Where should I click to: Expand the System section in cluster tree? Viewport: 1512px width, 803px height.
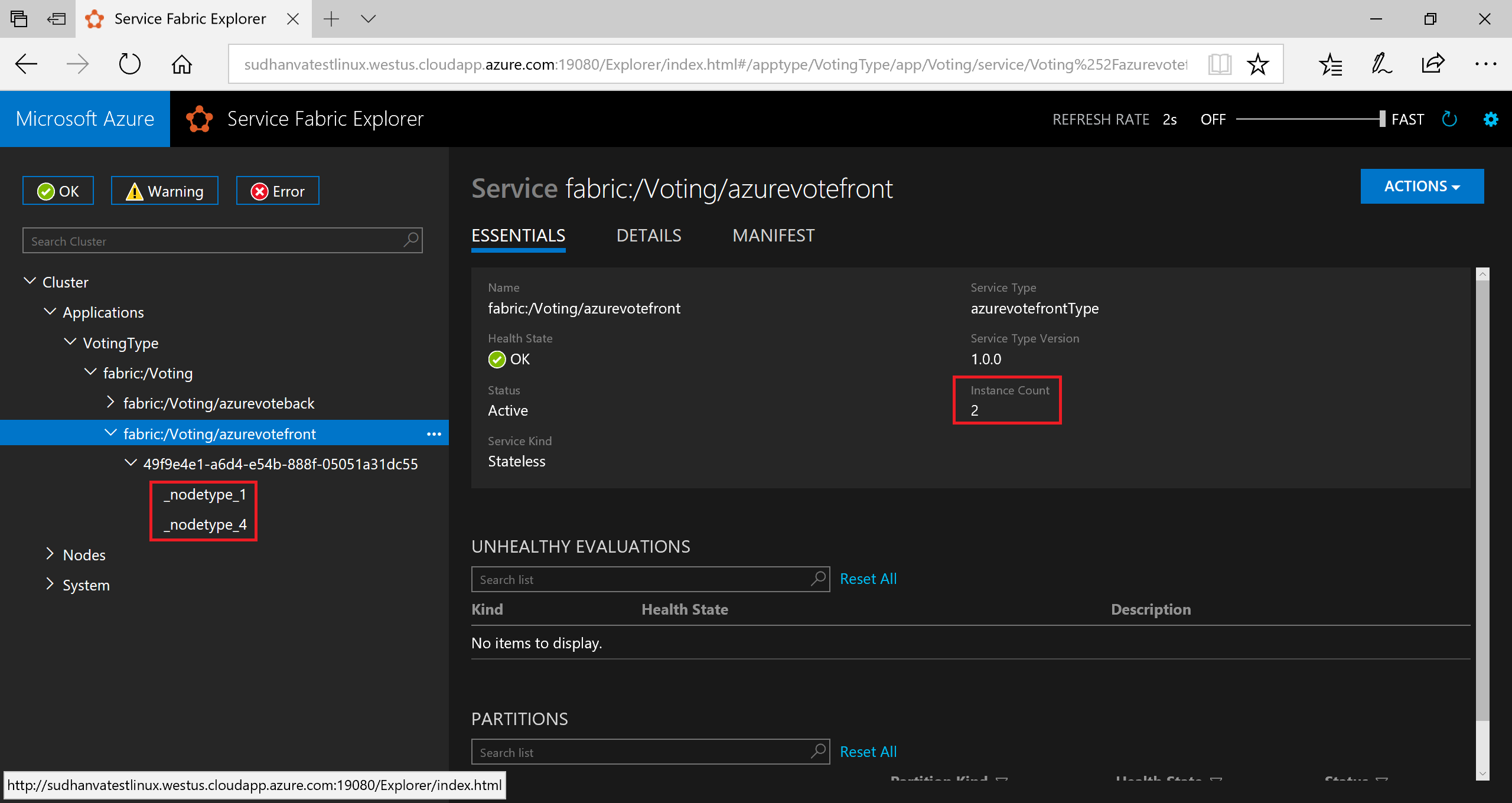(49, 583)
